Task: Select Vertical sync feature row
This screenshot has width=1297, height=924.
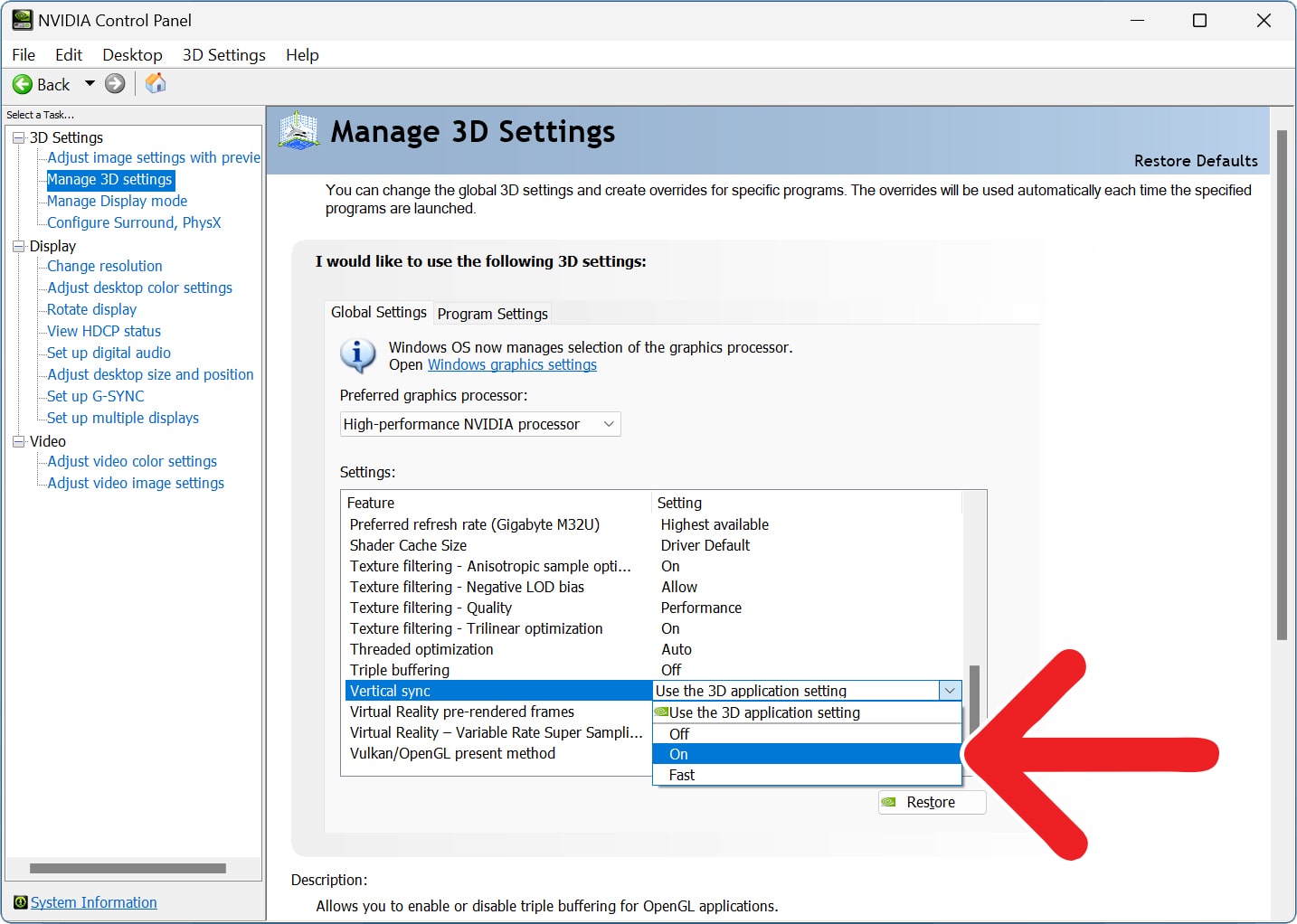Action: click(x=498, y=691)
